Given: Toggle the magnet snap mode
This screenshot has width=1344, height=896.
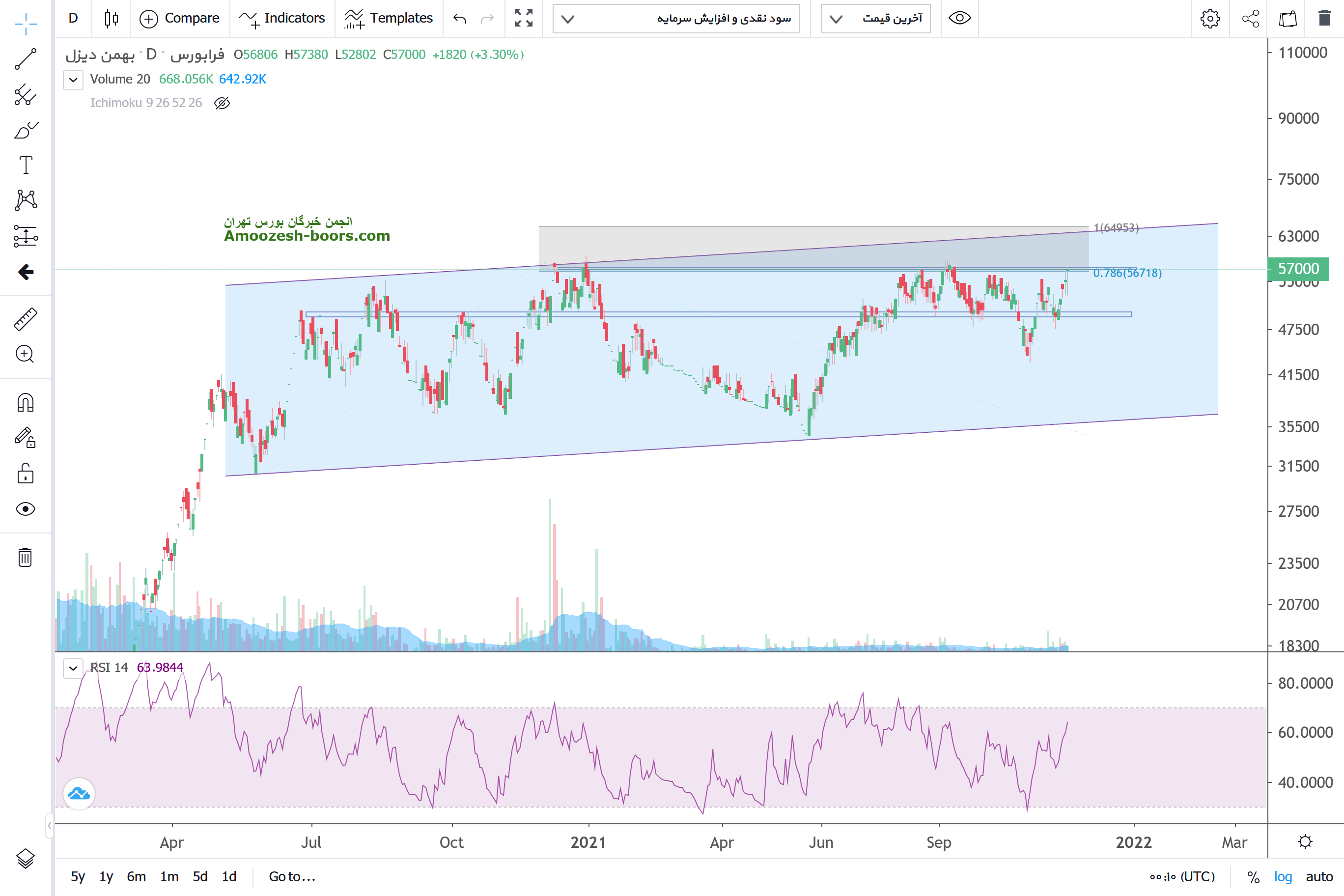Looking at the screenshot, I should point(26,403).
